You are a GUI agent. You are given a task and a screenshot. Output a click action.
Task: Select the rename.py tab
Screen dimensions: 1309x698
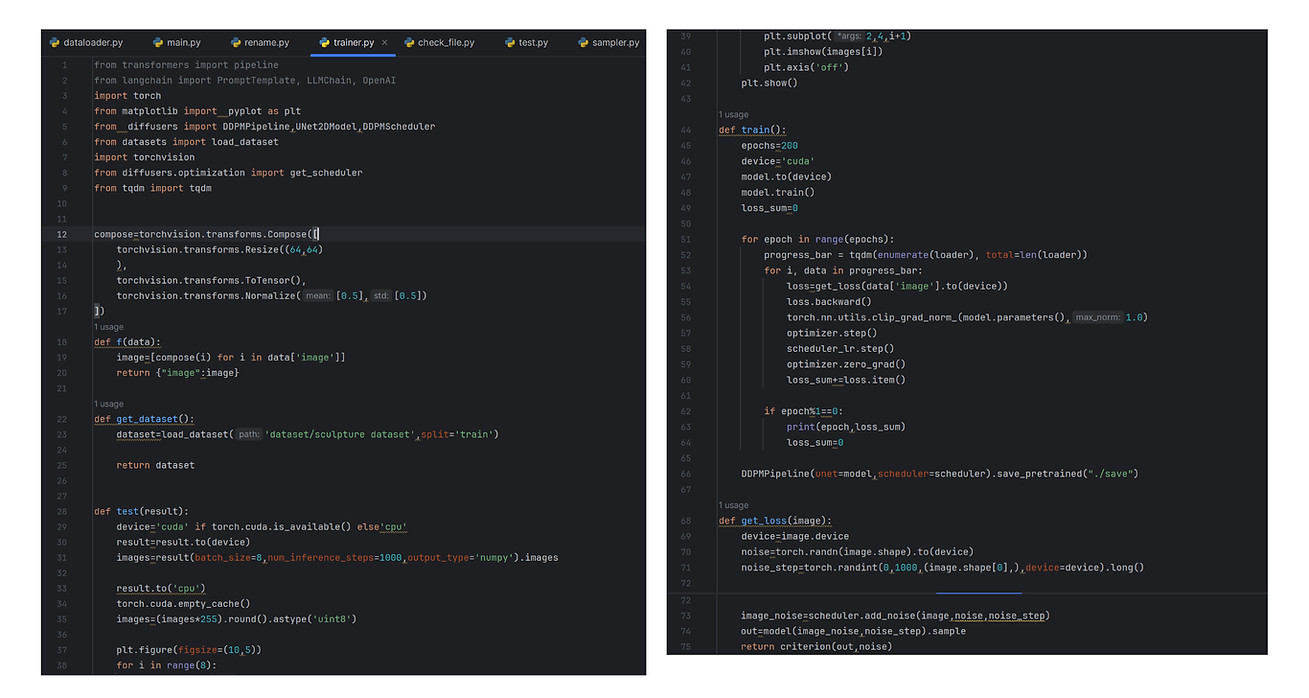[259, 43]
